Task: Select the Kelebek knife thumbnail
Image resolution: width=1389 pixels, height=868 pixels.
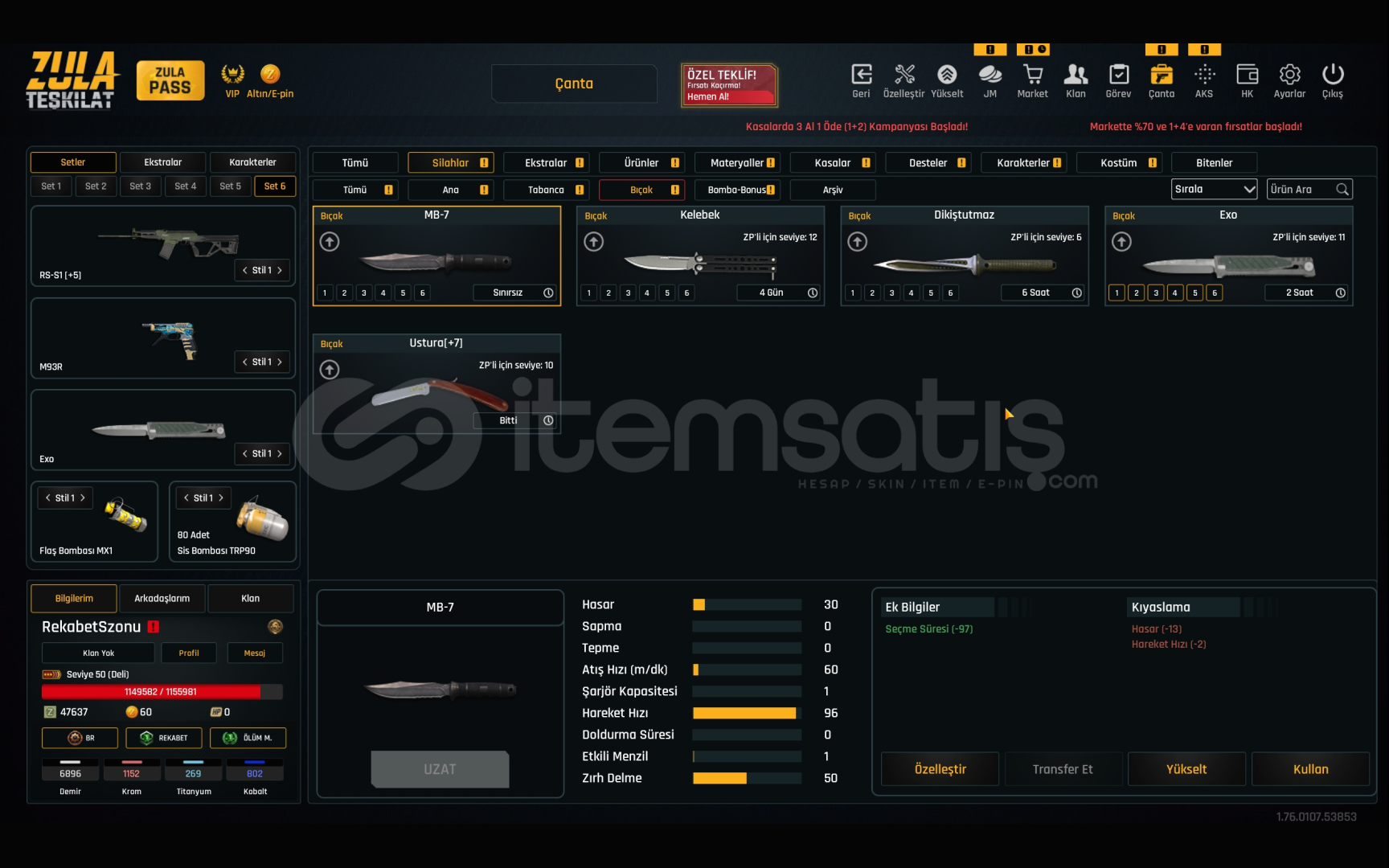Action: 700,264
